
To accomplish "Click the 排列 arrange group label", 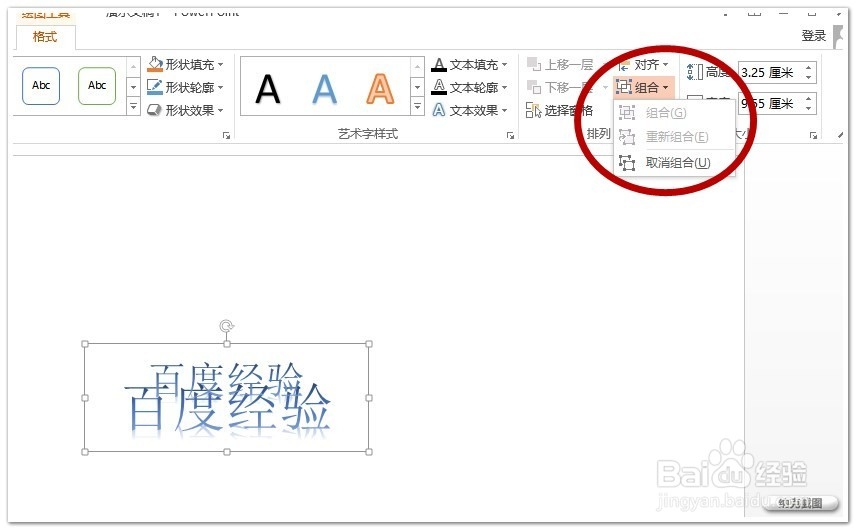I will 598,134.
